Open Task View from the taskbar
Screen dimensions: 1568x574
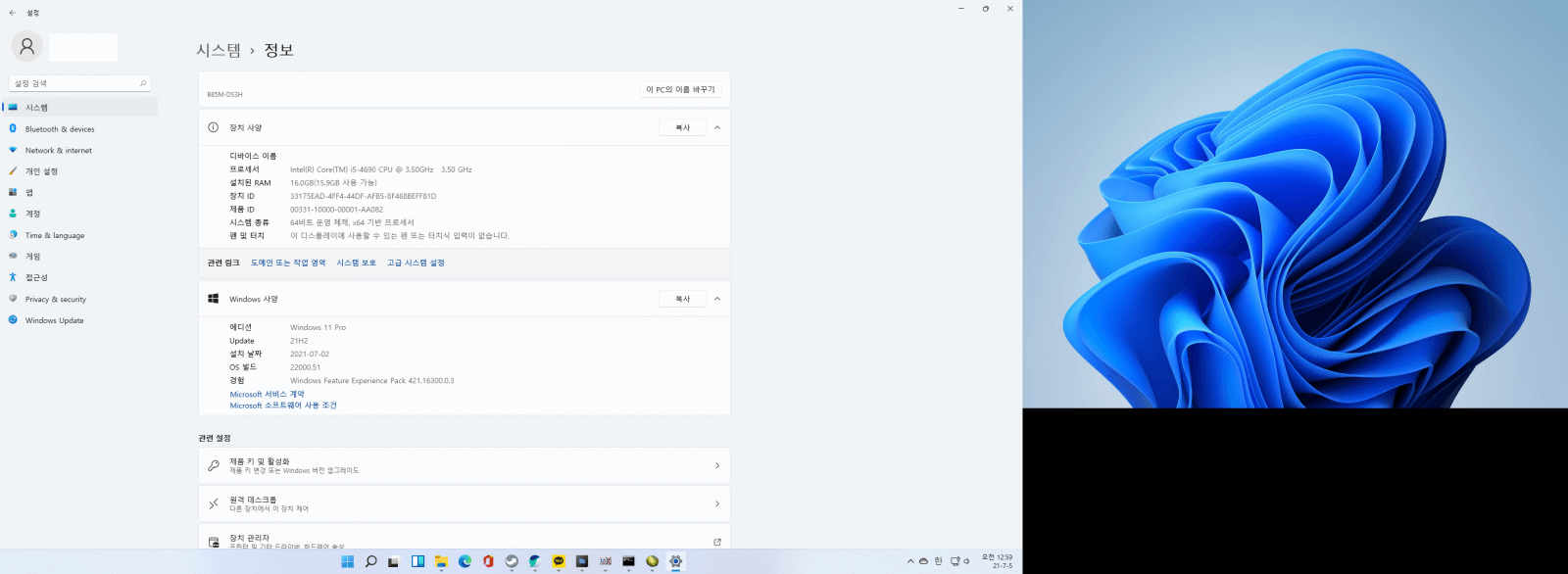(x=394, y=561)
